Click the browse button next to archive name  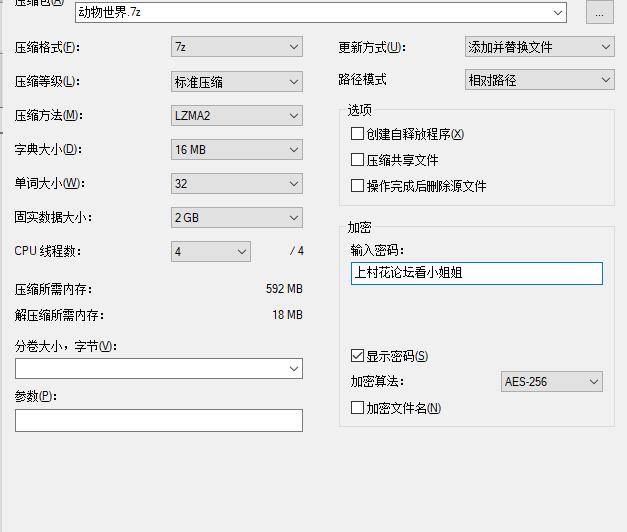point(599,12)
